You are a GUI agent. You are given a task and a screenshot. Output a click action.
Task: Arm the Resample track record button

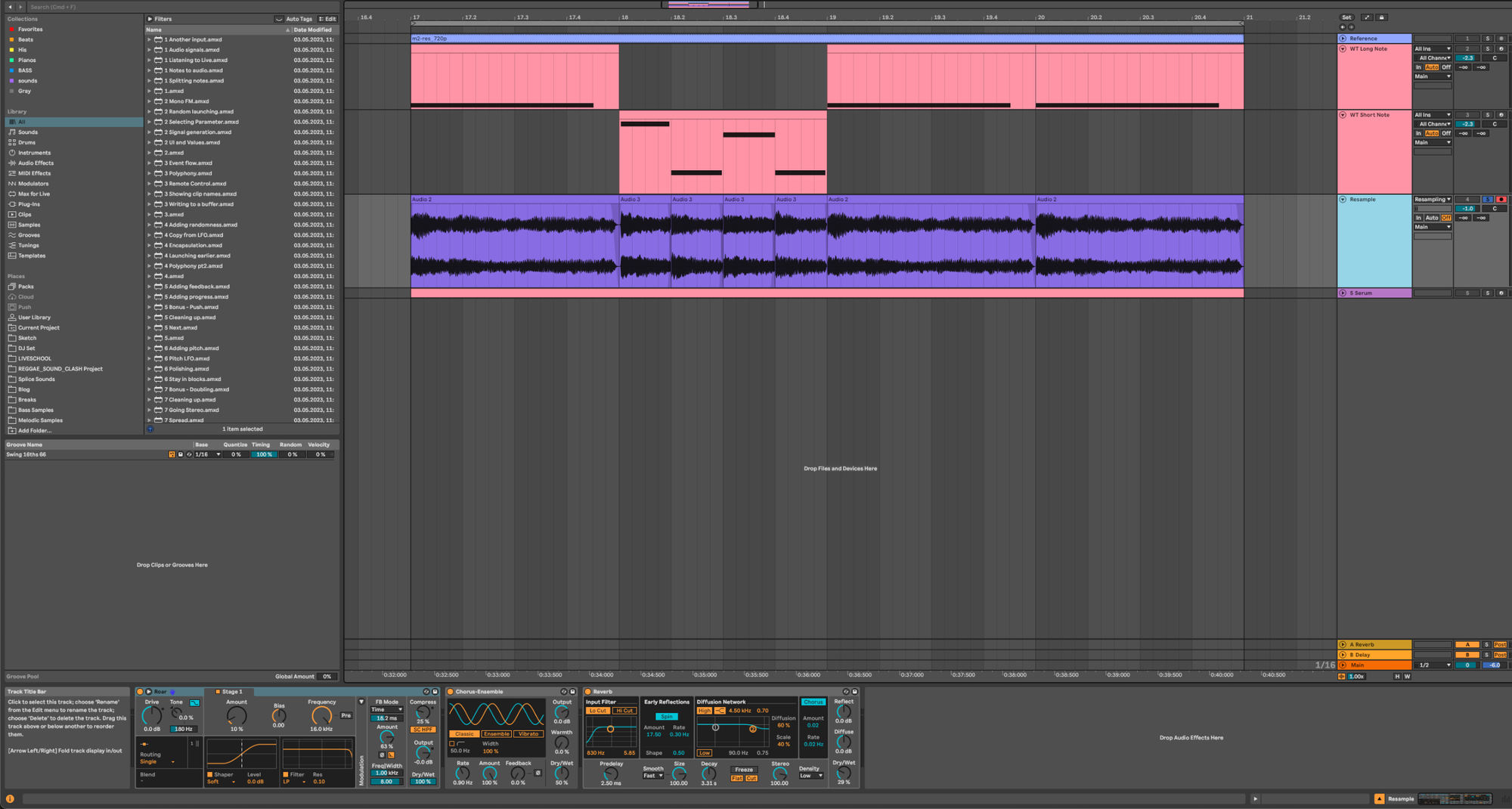1501,200
